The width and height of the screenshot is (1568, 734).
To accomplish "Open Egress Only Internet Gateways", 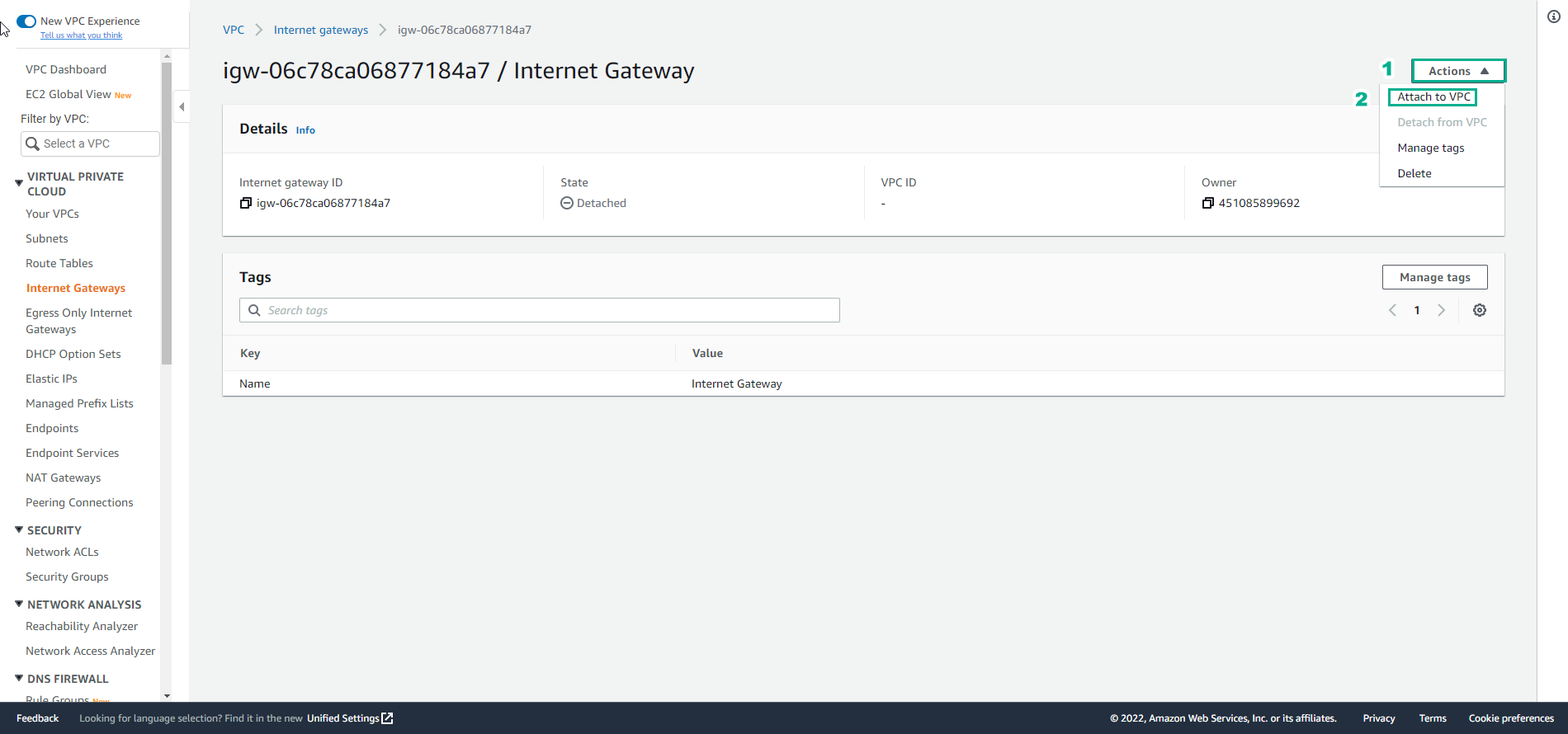I will tap(78, 321).
